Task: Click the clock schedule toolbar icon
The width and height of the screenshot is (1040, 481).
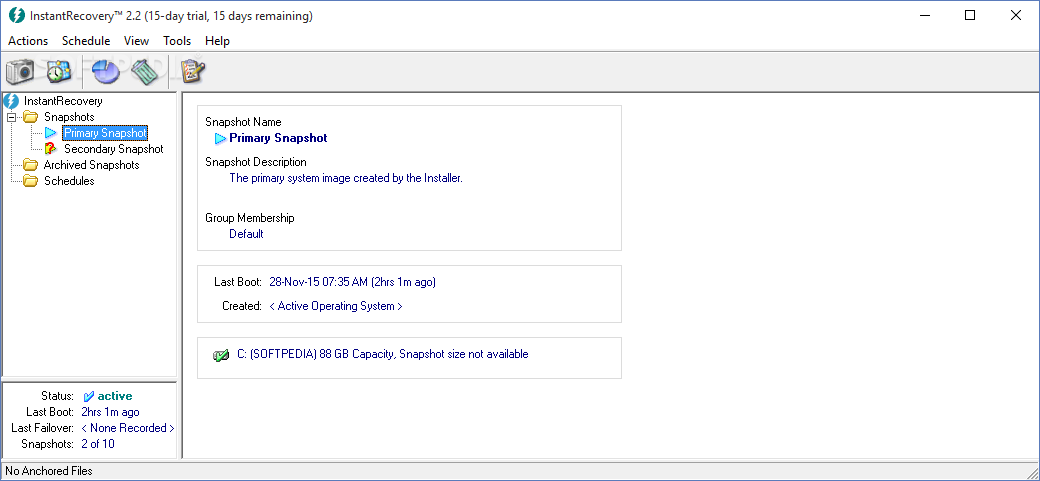Action: click(59, 71)
